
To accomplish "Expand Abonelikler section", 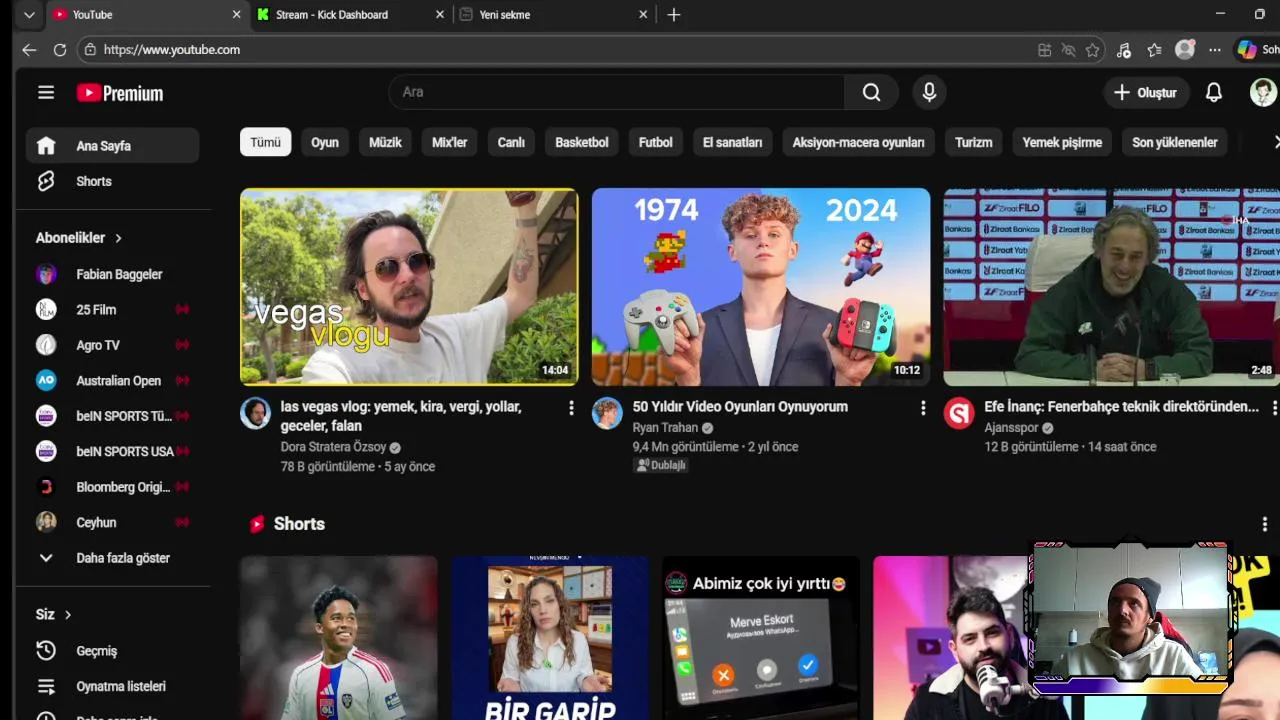I will (79, 238).
